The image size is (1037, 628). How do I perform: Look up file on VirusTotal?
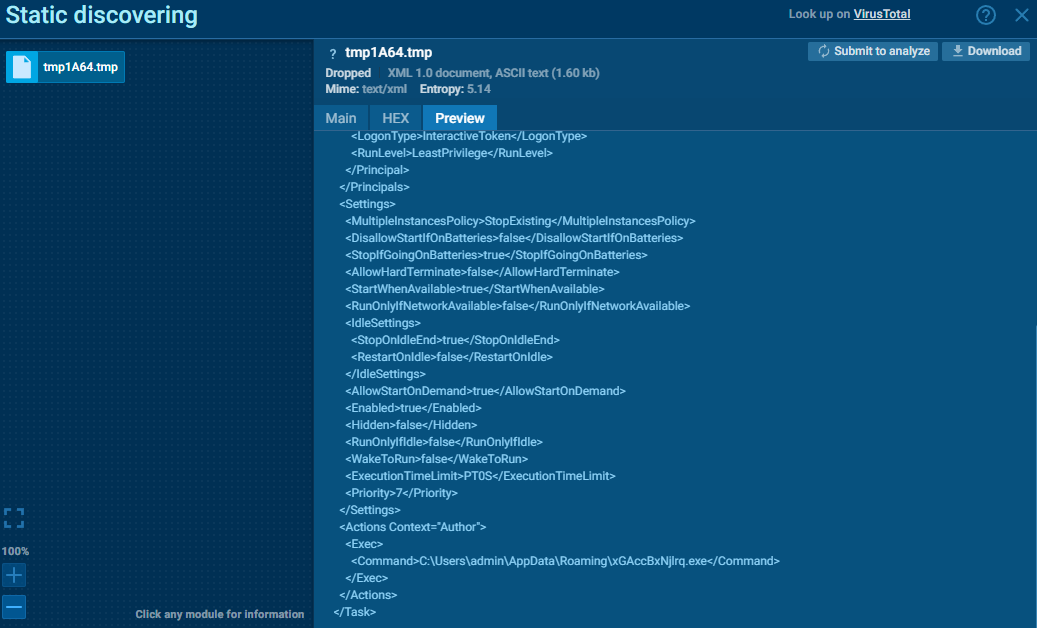point(881,14)
